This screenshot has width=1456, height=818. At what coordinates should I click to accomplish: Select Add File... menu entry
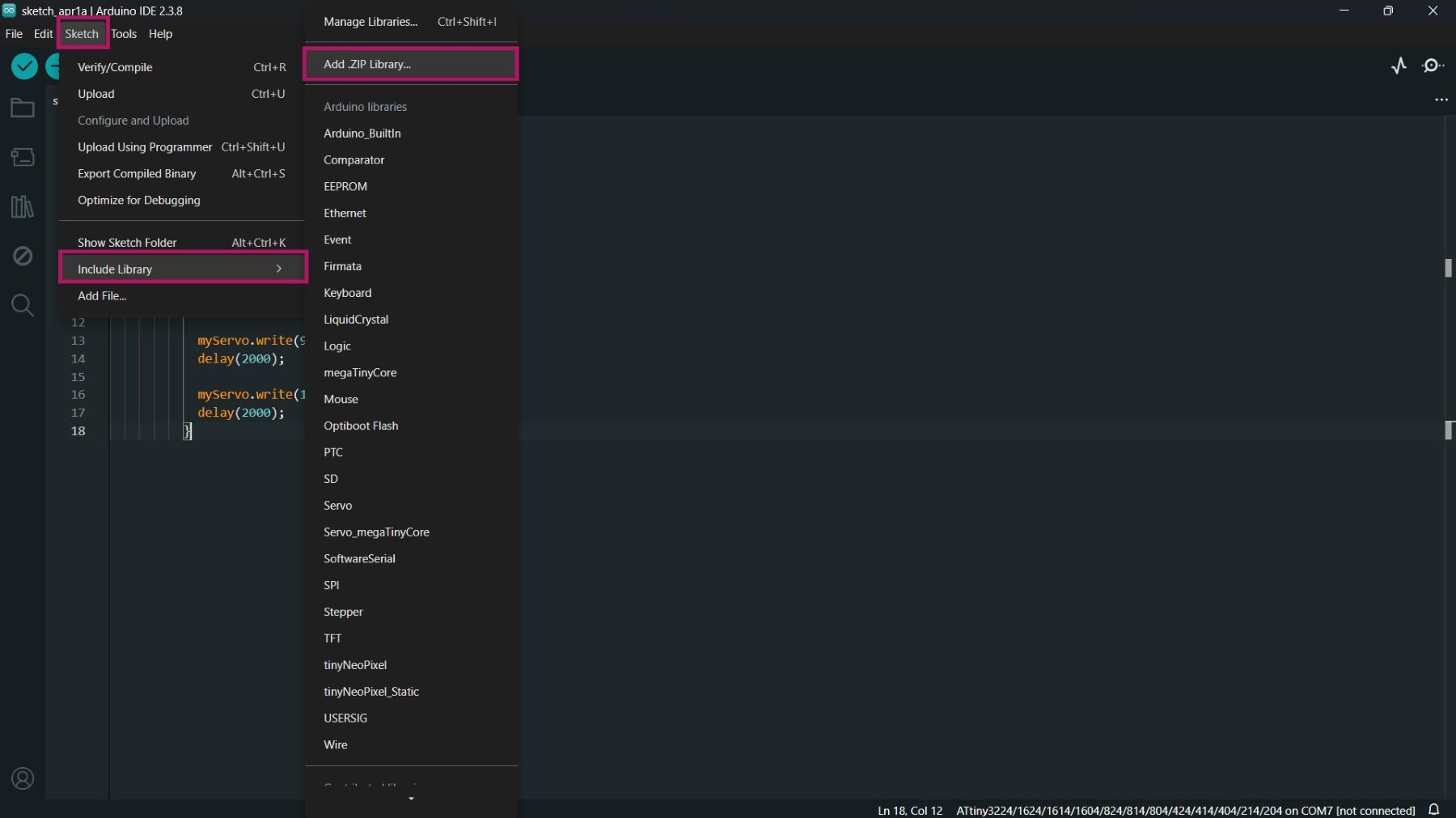182,296
